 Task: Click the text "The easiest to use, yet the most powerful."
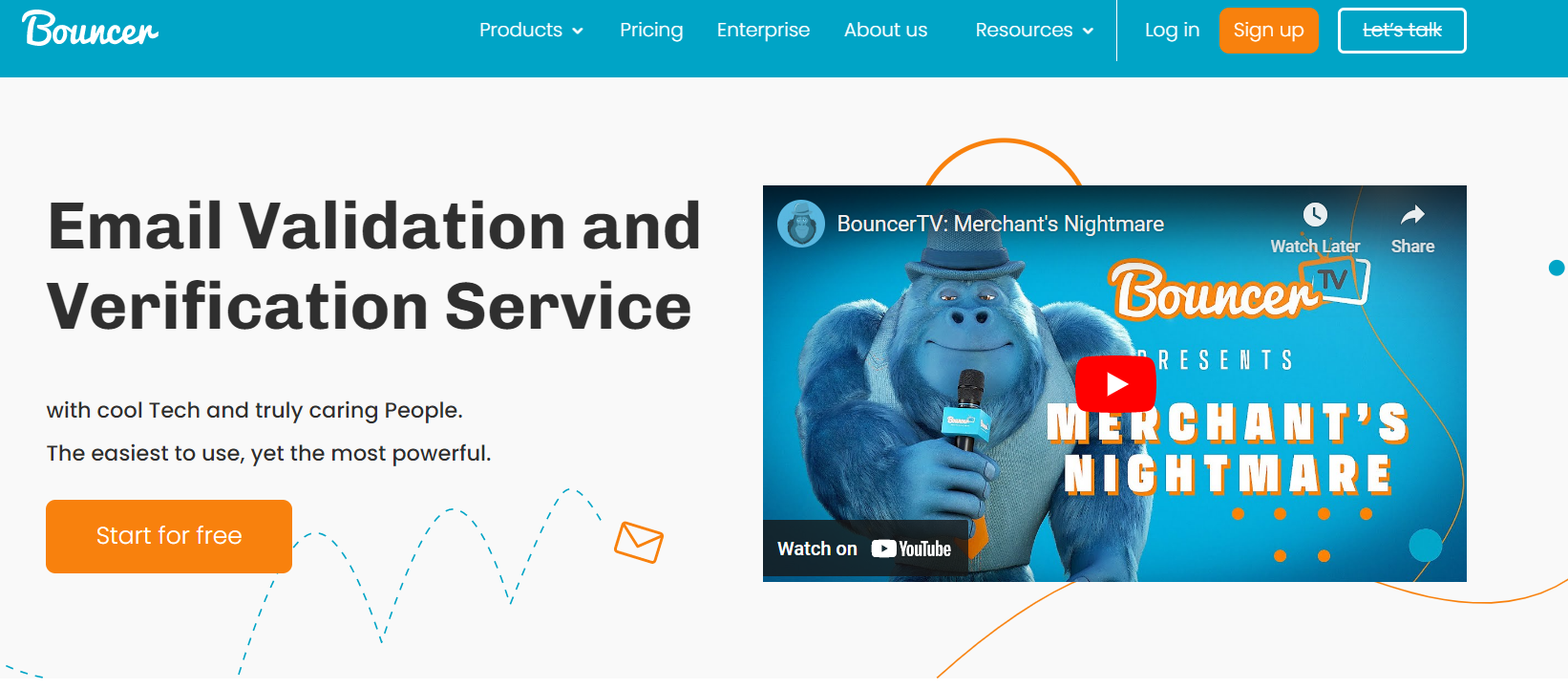click(x=268, y=453)
